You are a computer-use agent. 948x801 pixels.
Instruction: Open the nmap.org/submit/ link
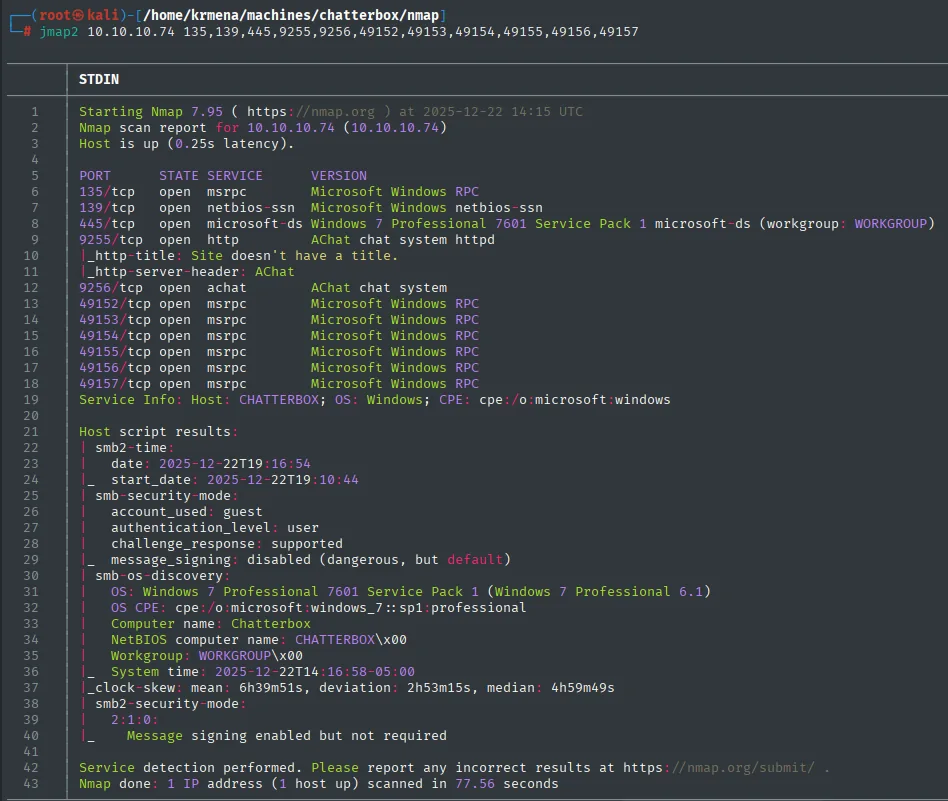tap(719, 768)
